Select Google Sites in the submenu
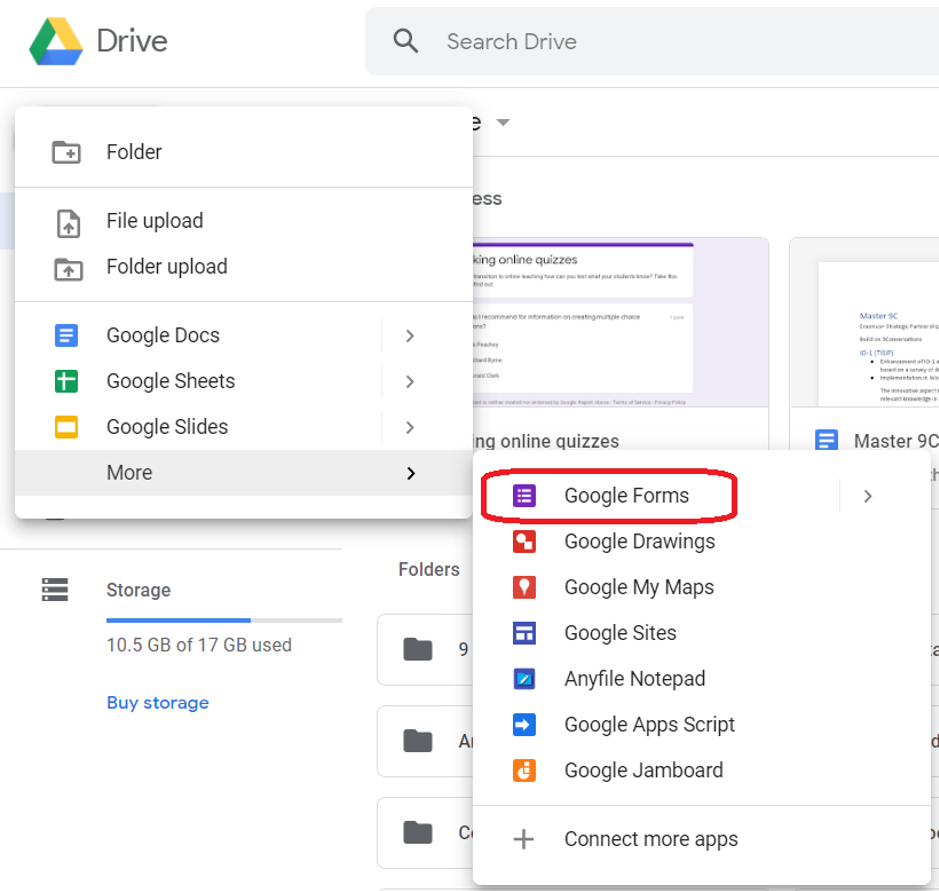 [702, 633]
